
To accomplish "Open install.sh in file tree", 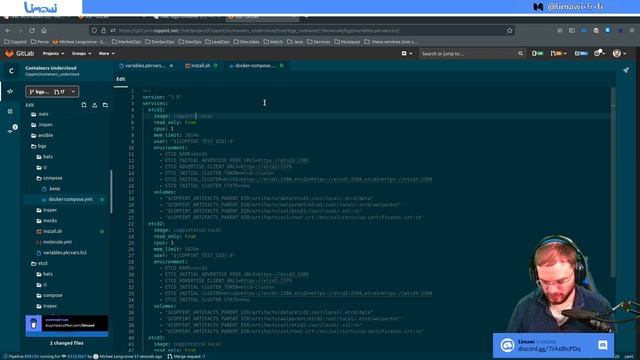I will (x=49, y=231).
